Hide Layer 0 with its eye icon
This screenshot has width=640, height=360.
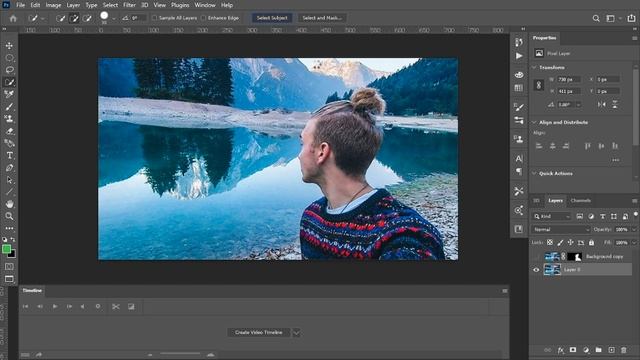(536, 270)
